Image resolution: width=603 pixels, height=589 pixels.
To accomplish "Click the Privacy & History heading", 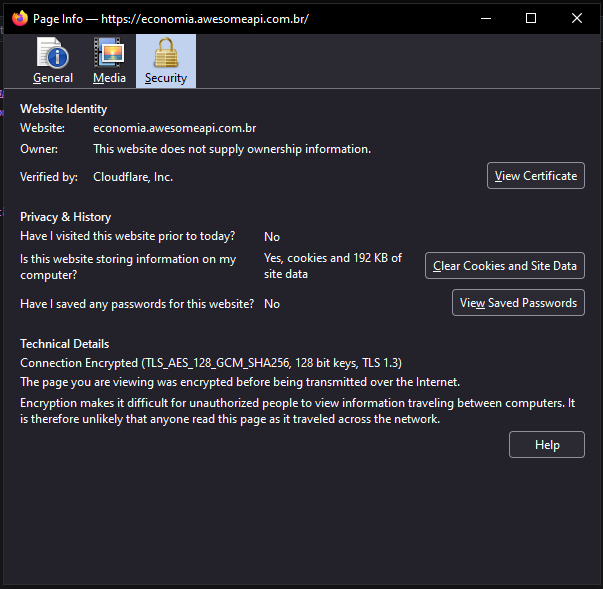I will click(65, 217).
